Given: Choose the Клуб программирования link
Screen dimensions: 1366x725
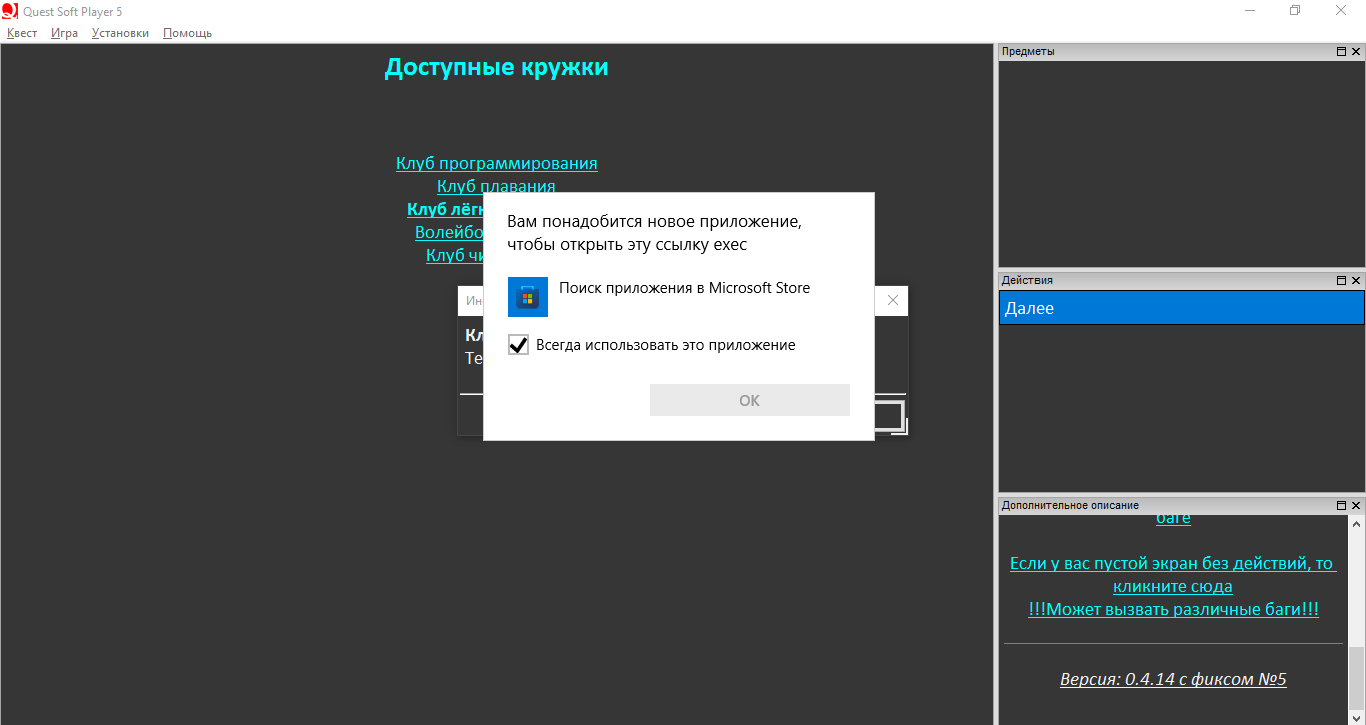Looking at the screenshot, I should tap(496, 163).
